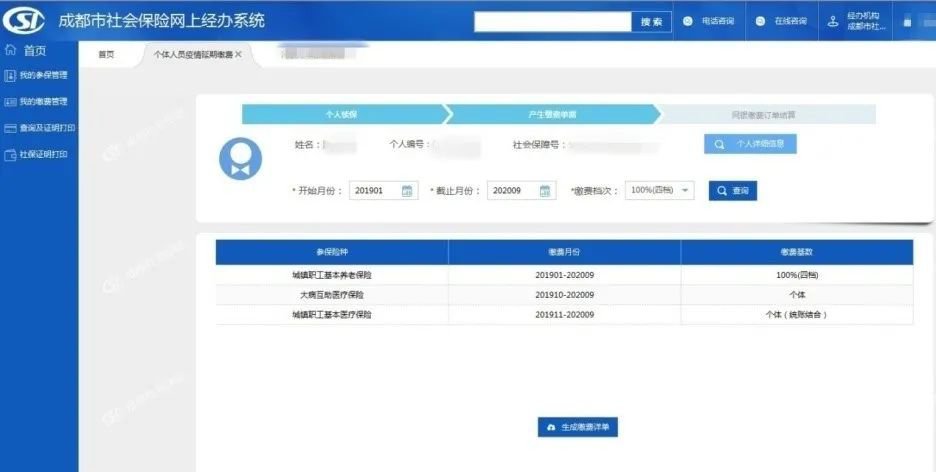This screenshot has width=936, height=472.
Task: Close the 个体人员疫情延期缴费 tab
Action: (x=239, y=54)
